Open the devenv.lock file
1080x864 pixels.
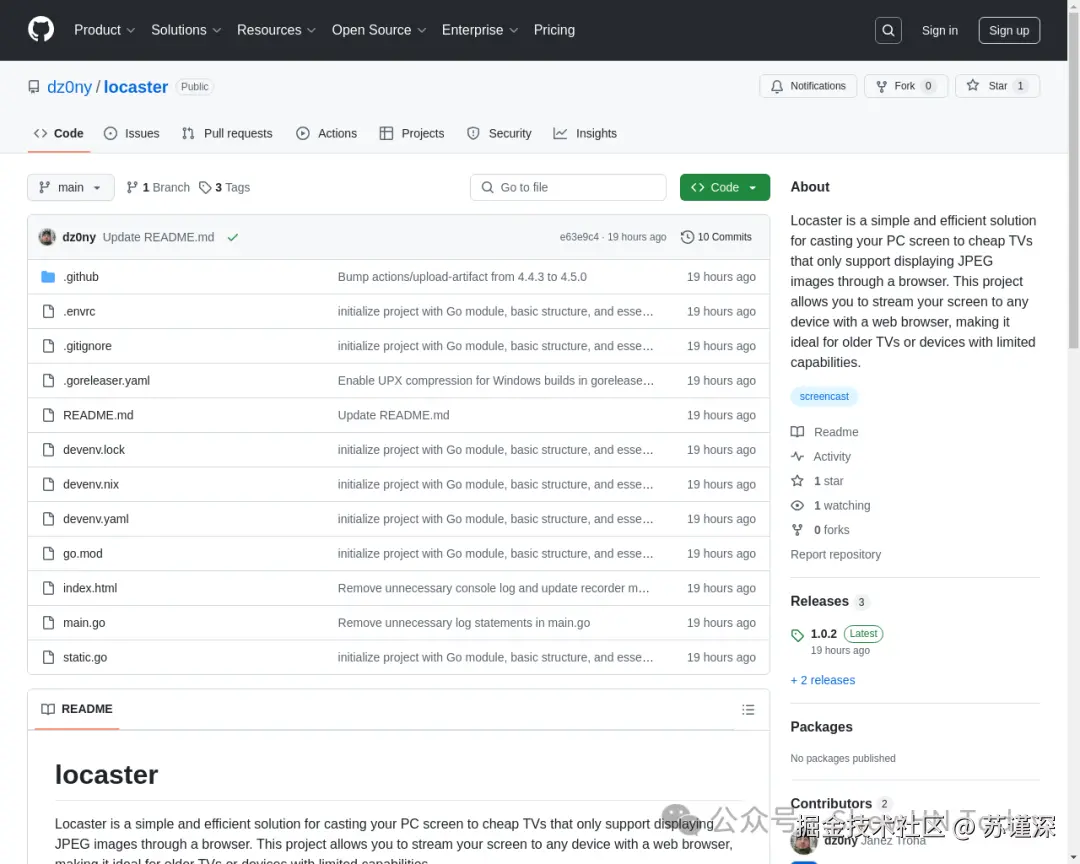[94, 450]
